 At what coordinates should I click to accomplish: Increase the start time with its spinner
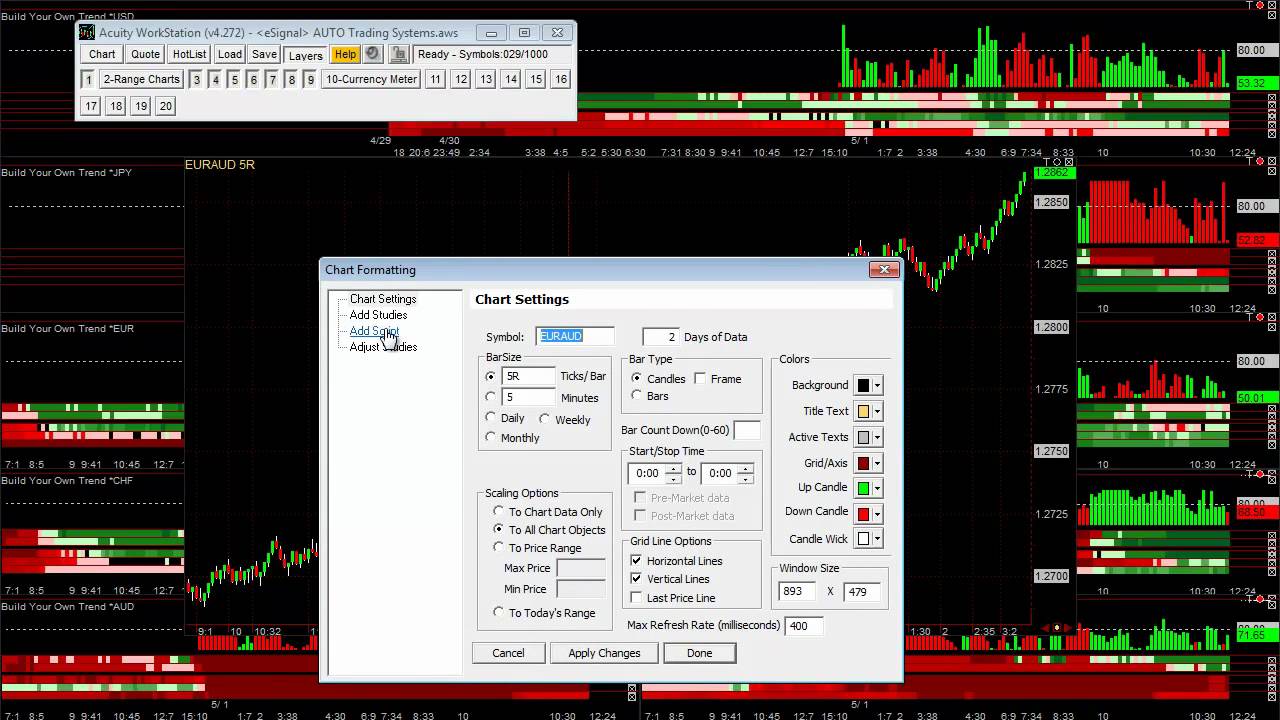point(673,468)
